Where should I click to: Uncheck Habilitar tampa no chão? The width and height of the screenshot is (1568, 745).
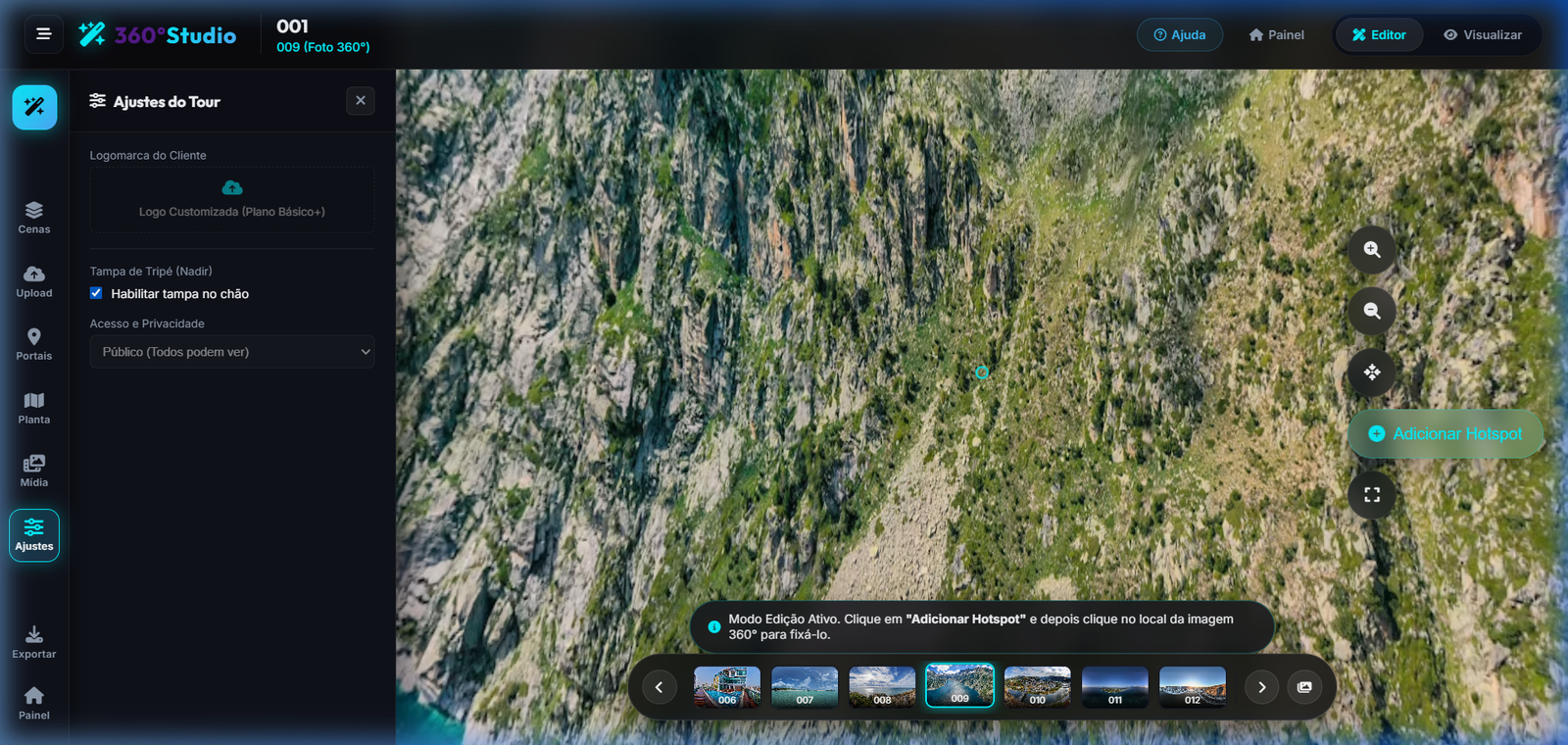(96, 293)
